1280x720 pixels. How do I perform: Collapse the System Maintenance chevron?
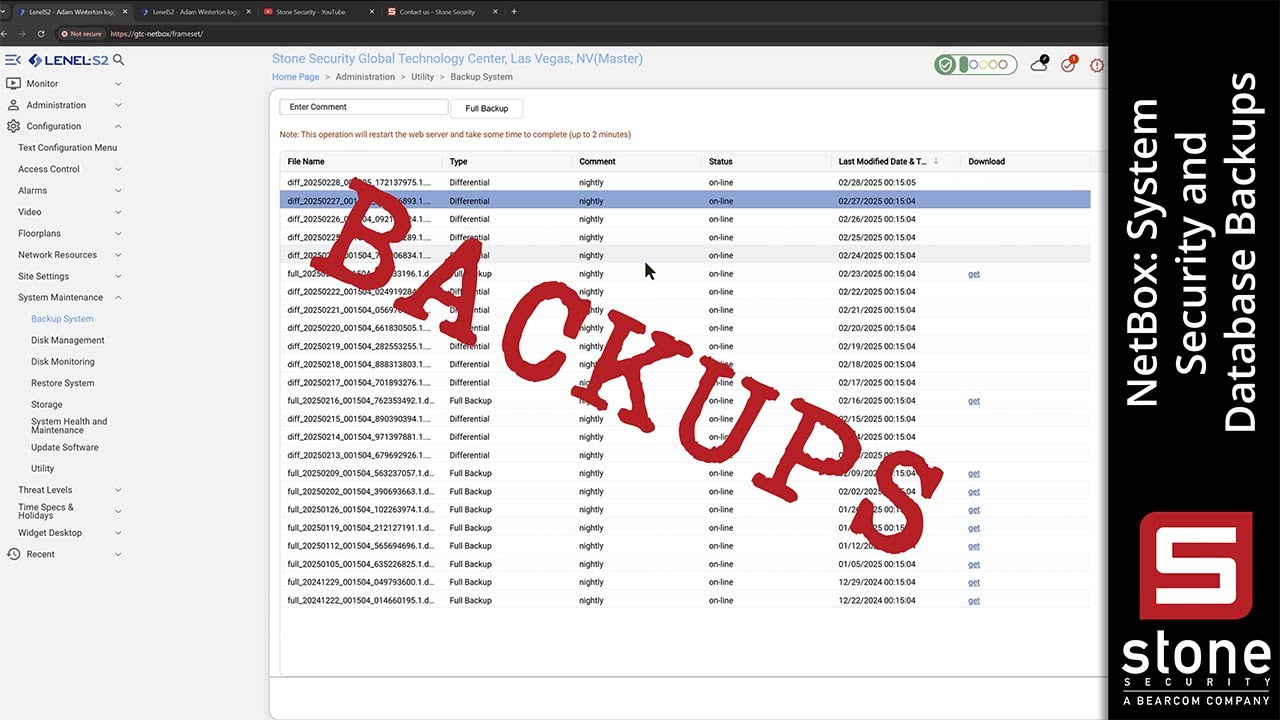(x=118, y=298)
